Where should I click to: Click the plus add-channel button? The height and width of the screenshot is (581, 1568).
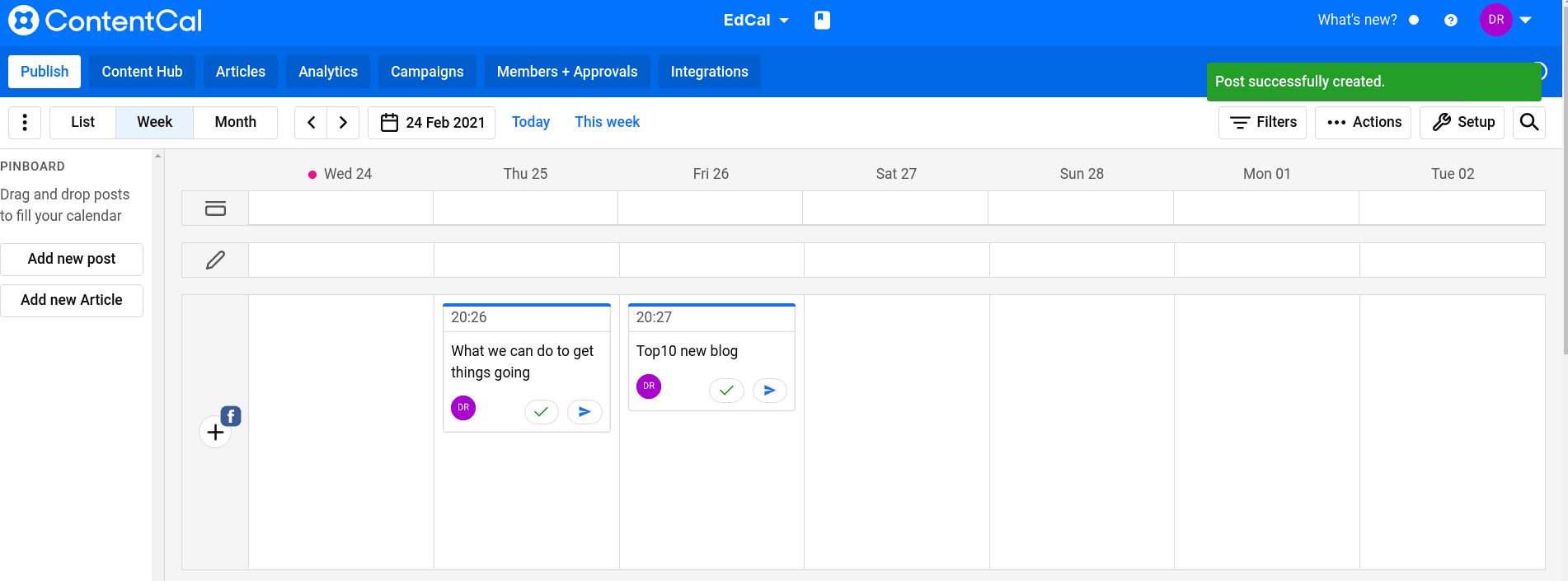[x=215, y=432]
